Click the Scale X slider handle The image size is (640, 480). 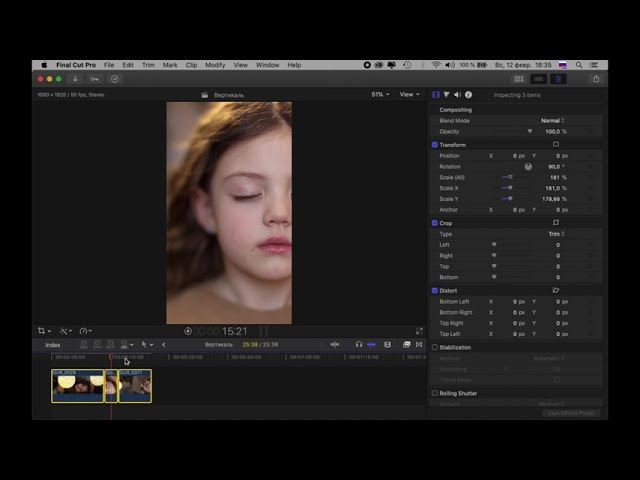click(510, 188)
